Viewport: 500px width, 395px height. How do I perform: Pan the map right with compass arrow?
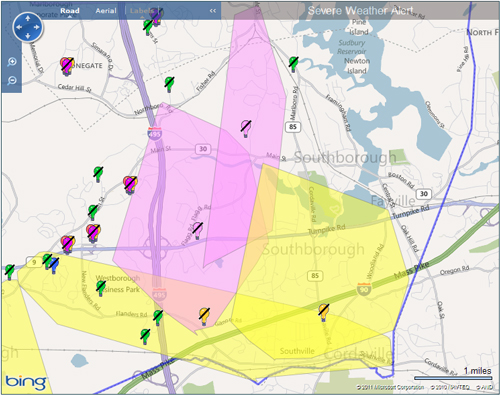click(x=36, y=27)
